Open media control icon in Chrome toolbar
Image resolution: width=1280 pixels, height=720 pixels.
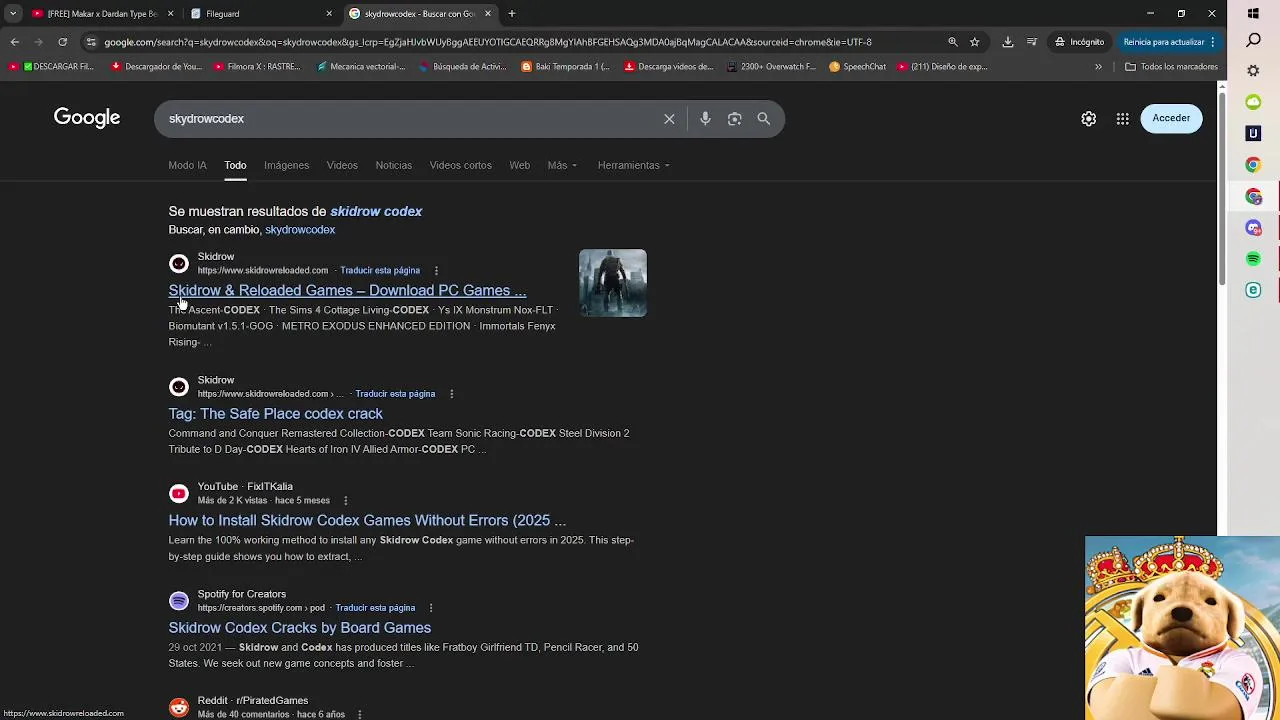(x=1032, y=42)
